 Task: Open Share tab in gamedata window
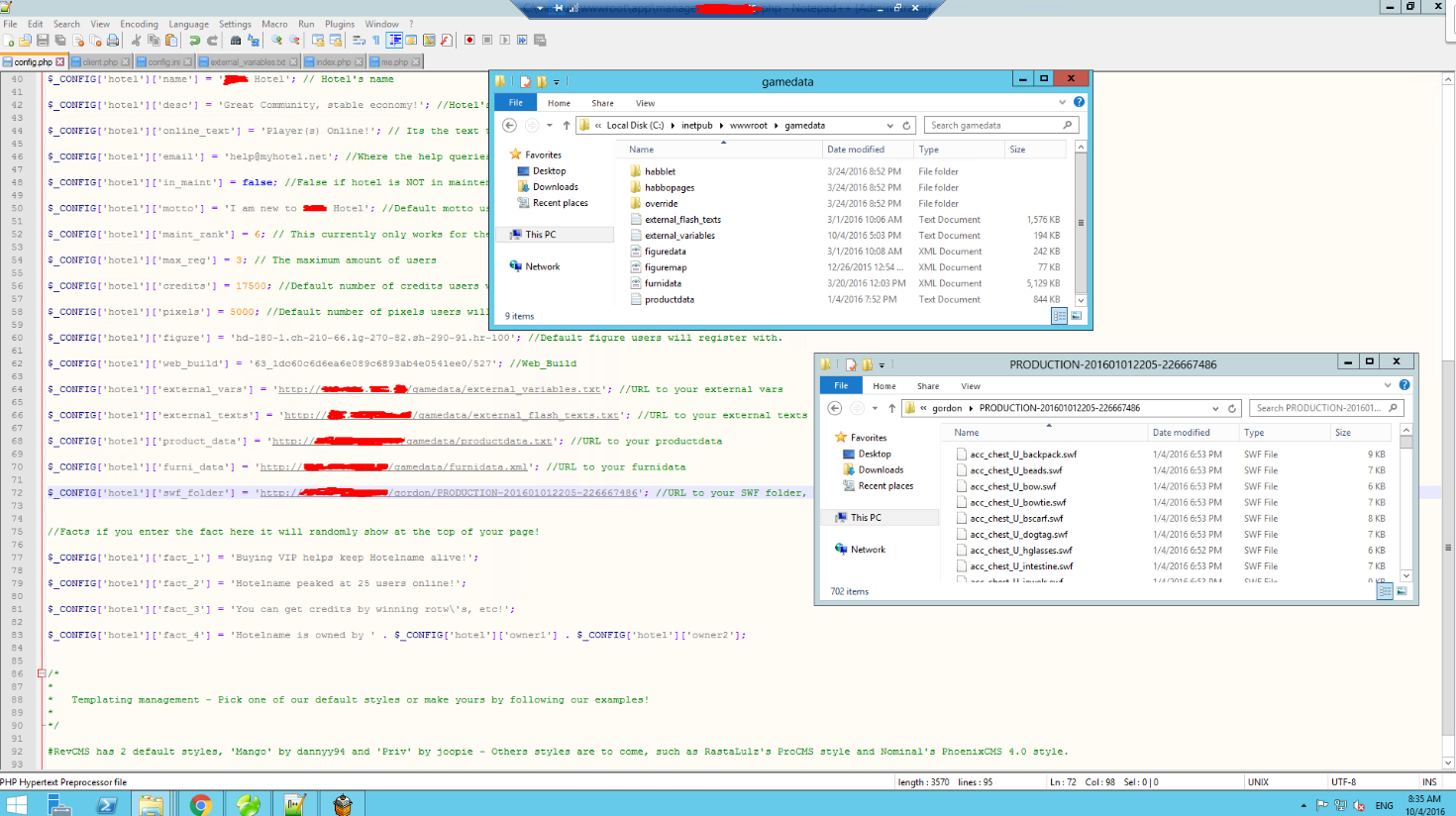coord(602,103)
